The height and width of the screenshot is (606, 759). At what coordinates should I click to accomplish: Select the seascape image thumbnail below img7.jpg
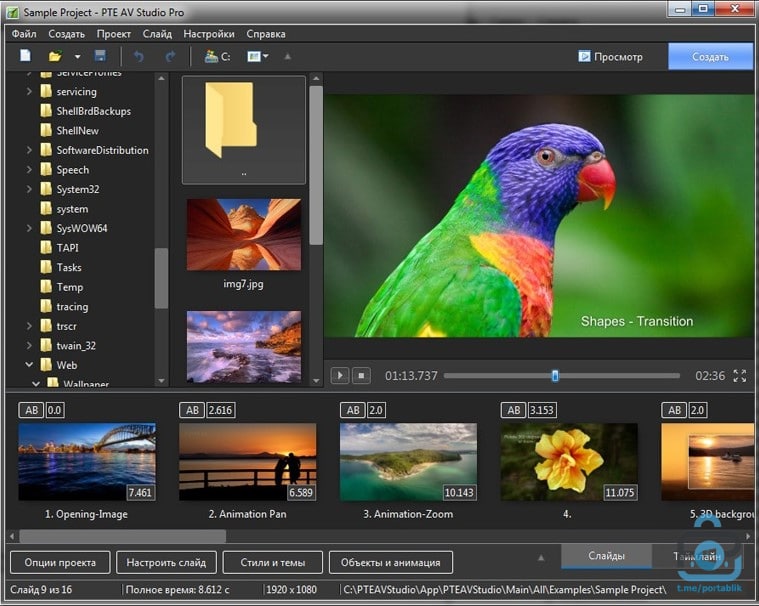click(243, 347)
